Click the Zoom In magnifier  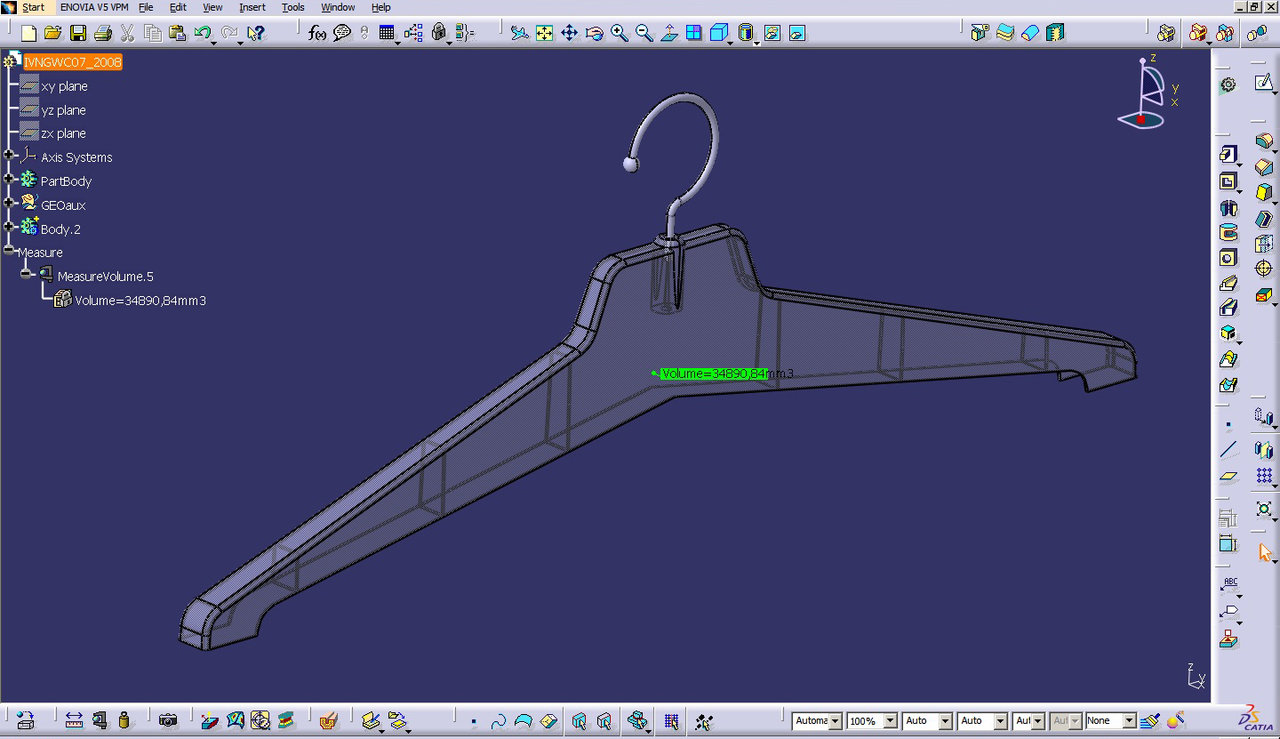[619, 33]
